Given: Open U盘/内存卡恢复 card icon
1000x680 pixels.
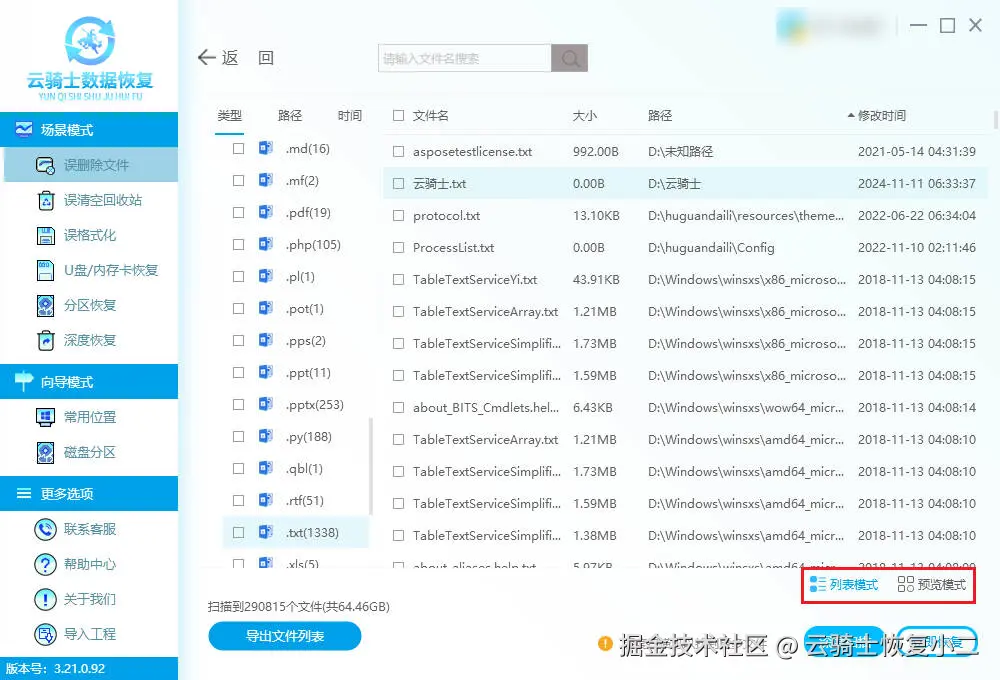Looking at the screenshot, I should coord(45,270).
